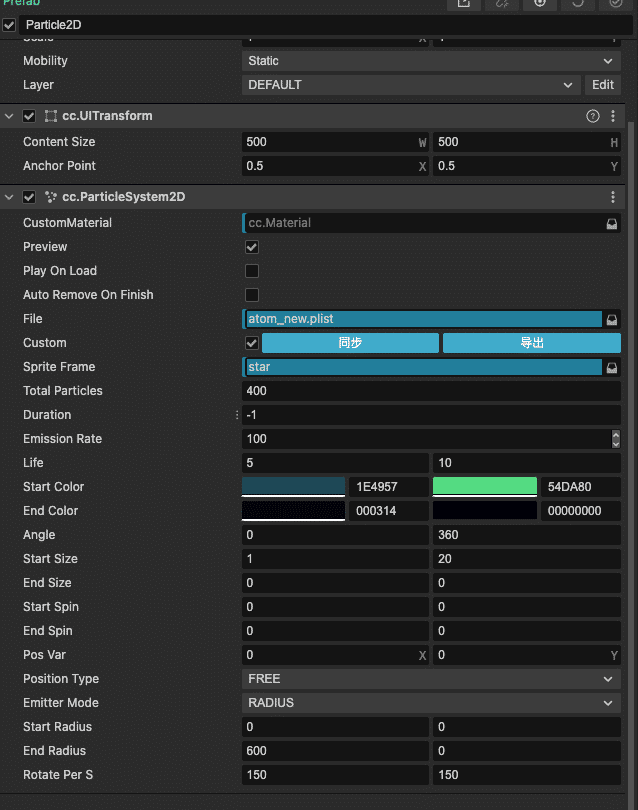Open the Position Type dropdown showing FREE
This screenshot has height=810, width=638.
coord(431,679)
